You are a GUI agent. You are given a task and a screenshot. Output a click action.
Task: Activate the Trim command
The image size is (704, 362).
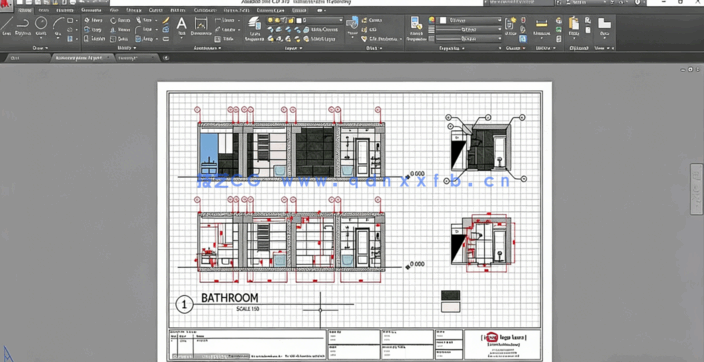pyautogui.click(x=144, y=20)
